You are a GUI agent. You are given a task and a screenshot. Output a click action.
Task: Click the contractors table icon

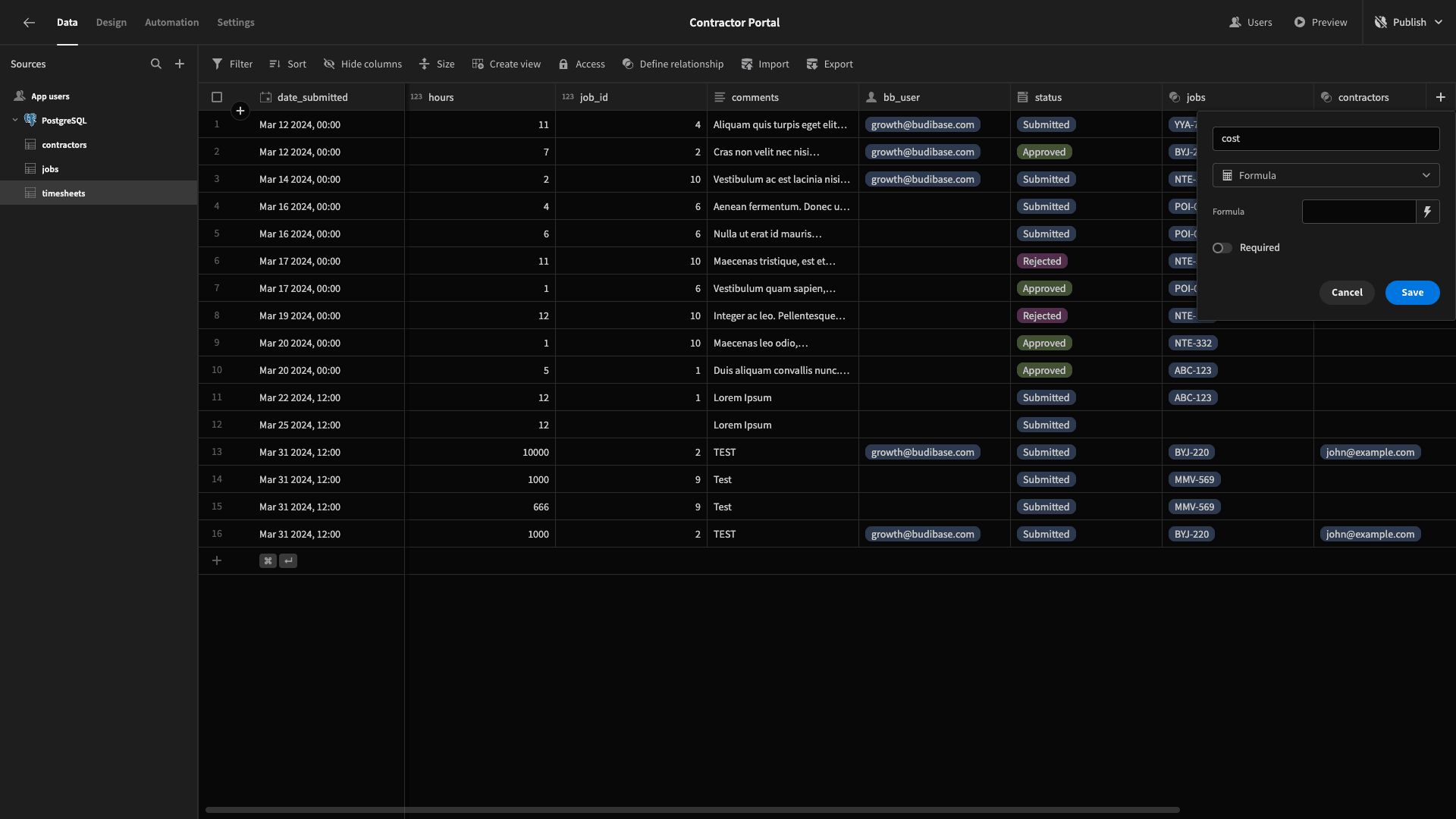pos(30,144)
